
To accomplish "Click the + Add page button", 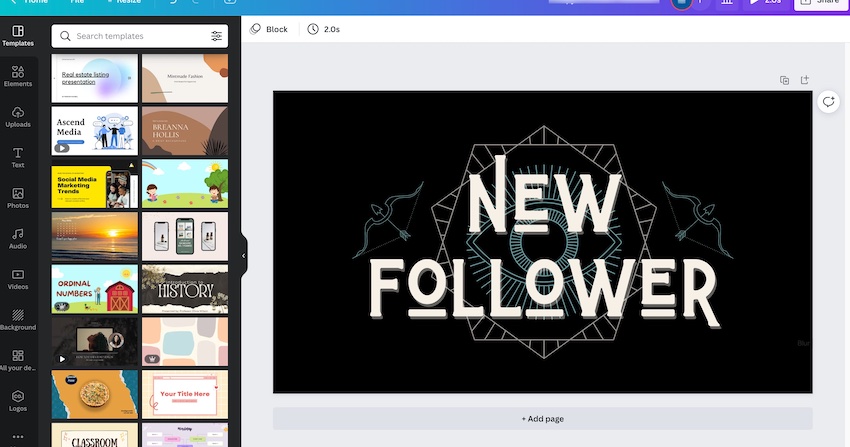I will [542, 418].
